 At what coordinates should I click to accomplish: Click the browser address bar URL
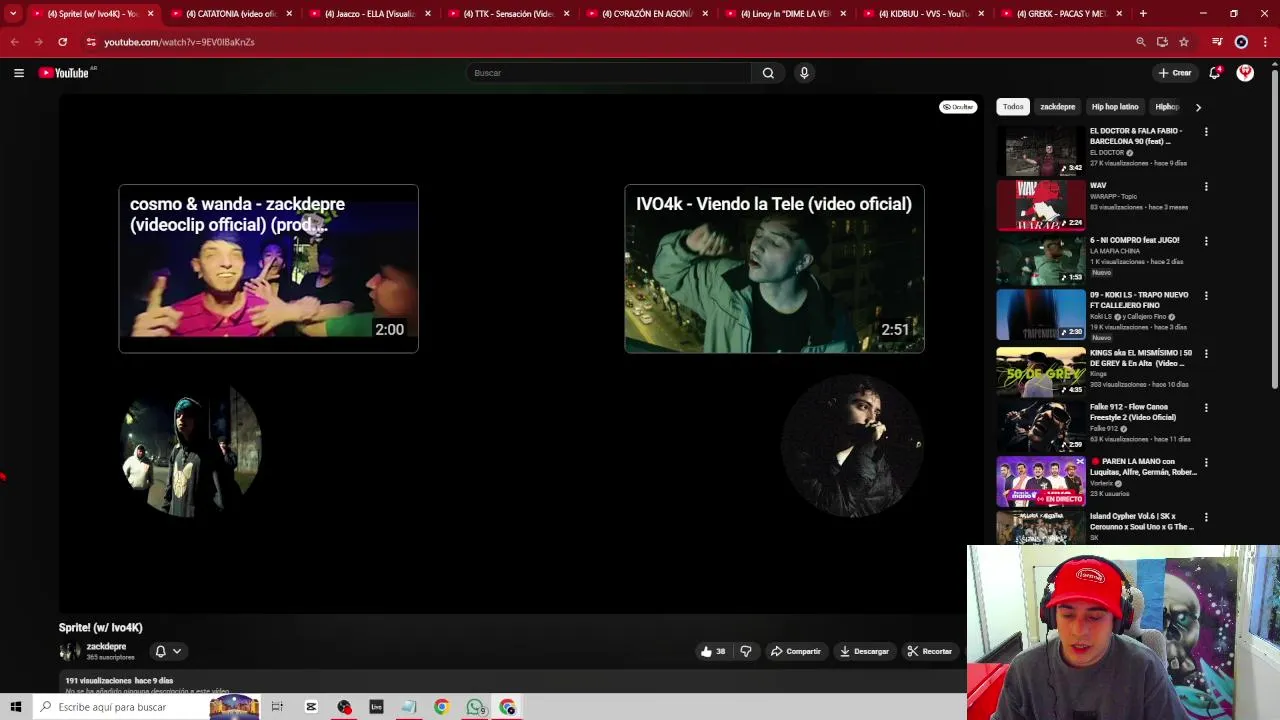179,42
